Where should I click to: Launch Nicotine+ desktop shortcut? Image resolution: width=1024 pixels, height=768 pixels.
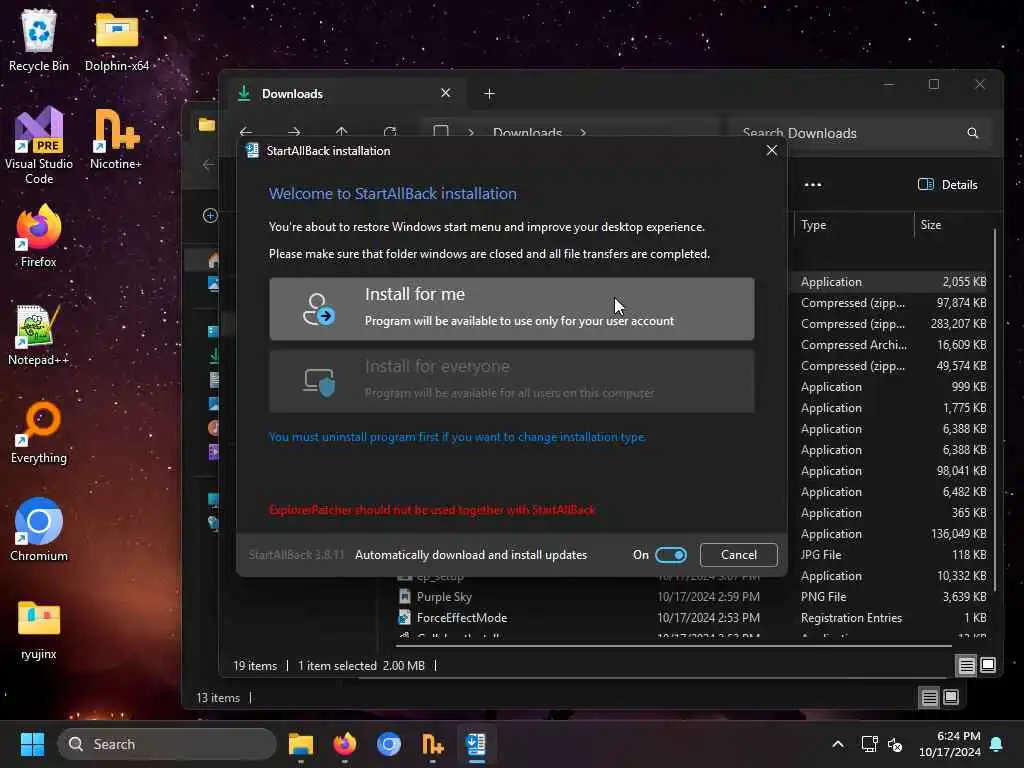pos(116,138)
